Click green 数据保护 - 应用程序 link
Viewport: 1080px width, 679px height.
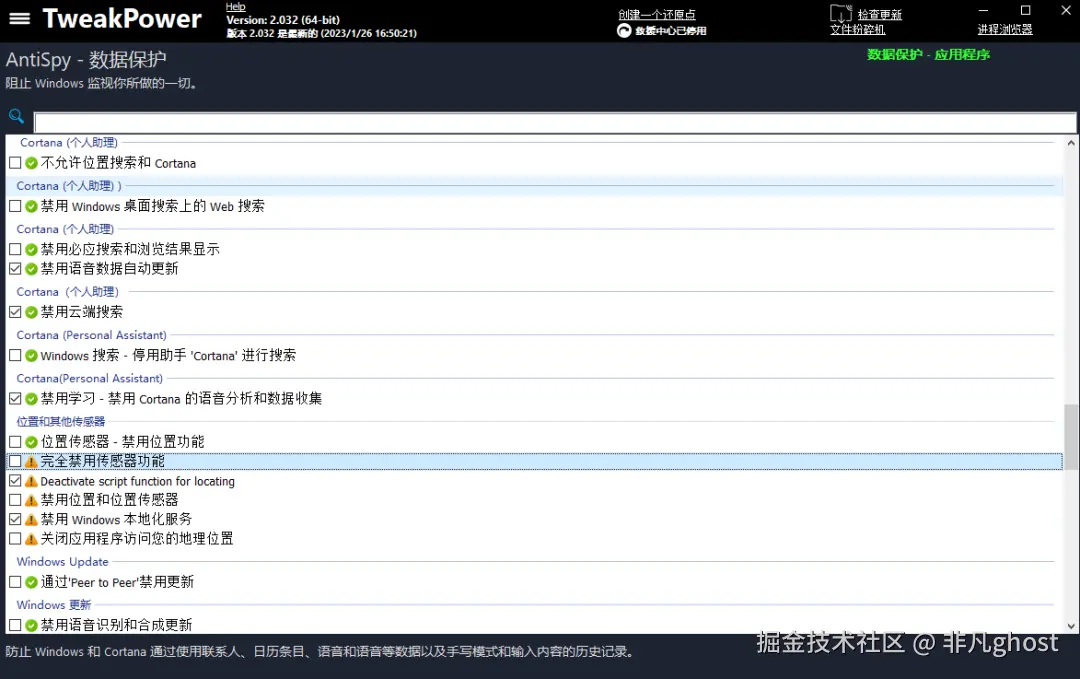tap(928, 54)
